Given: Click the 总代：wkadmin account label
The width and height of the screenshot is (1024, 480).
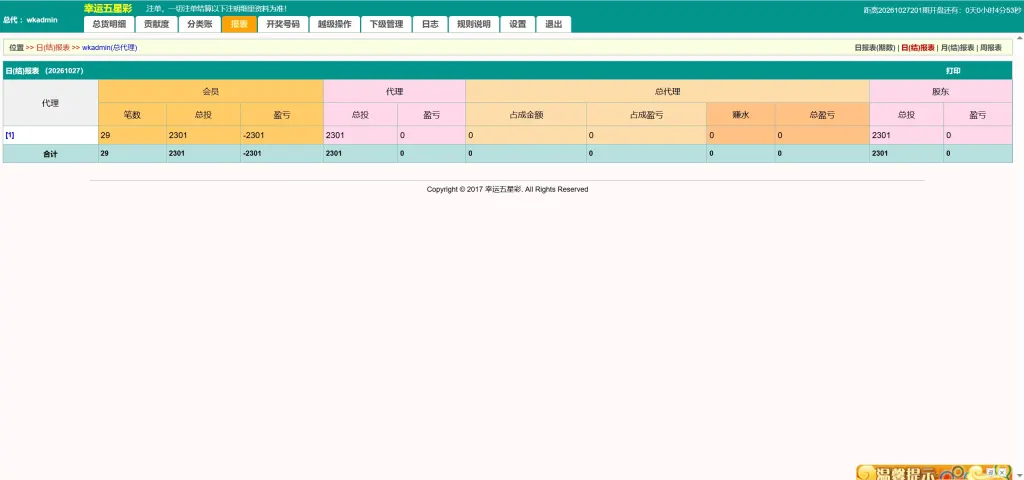Looking at the screenshot, I should (30, 20).
